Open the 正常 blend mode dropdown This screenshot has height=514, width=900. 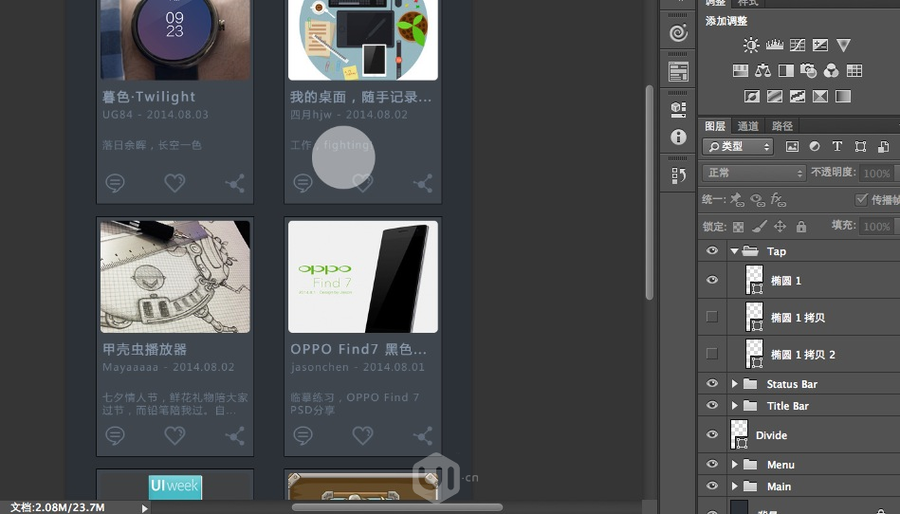[754, 173]
